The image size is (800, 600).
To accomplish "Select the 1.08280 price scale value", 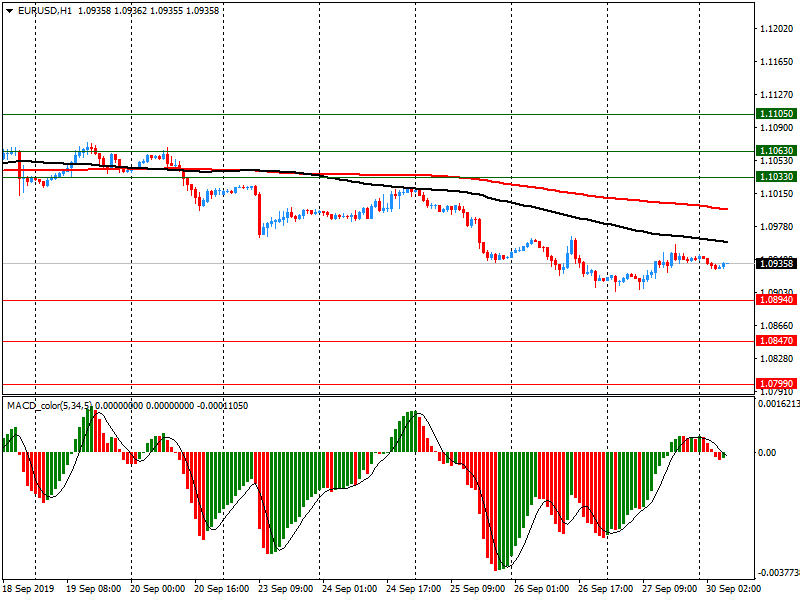I will [x=777, y=359].
